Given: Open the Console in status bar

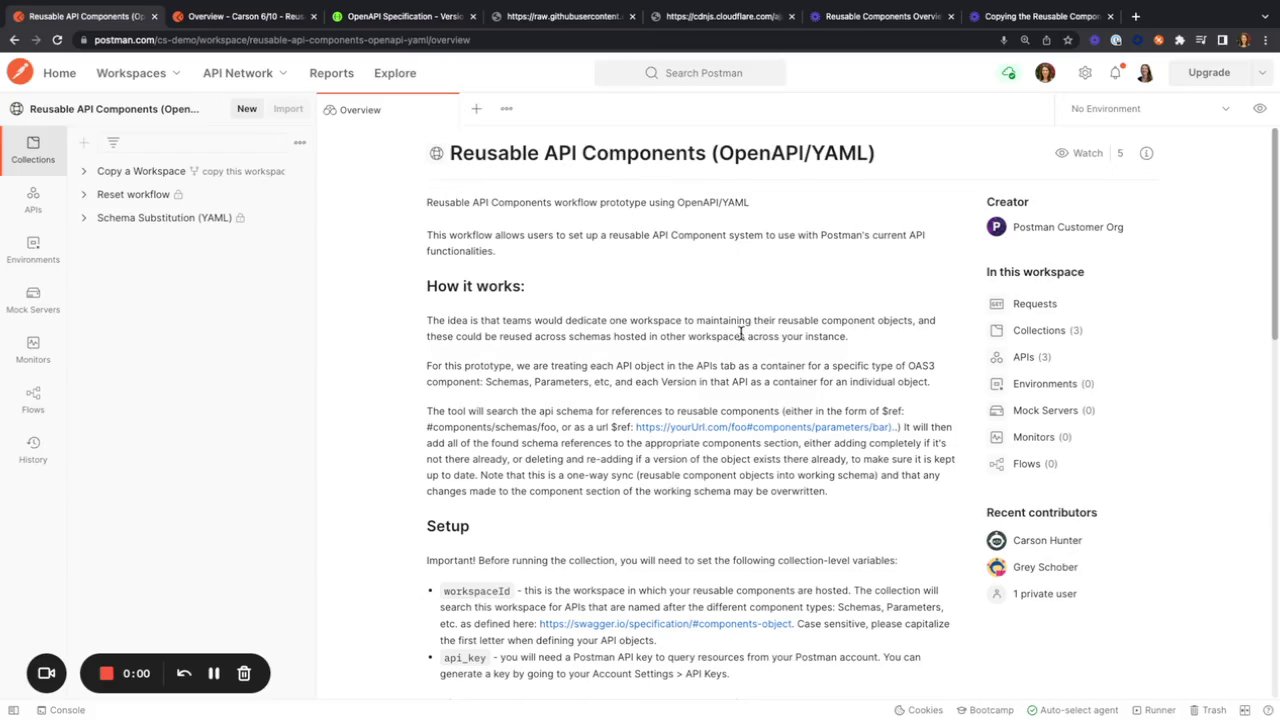Looking at the screenshot, I should [60, 710].
